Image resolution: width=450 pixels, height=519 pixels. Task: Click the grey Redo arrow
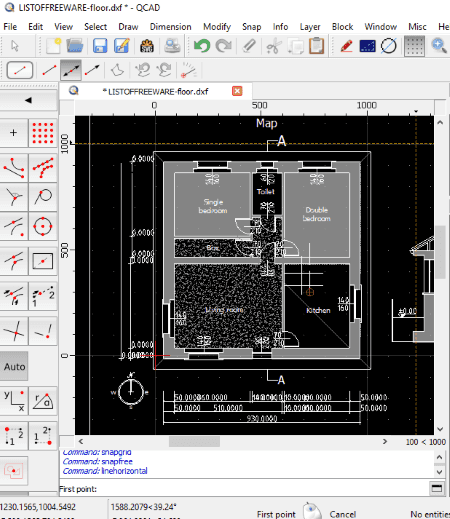[x=224, y=46]
